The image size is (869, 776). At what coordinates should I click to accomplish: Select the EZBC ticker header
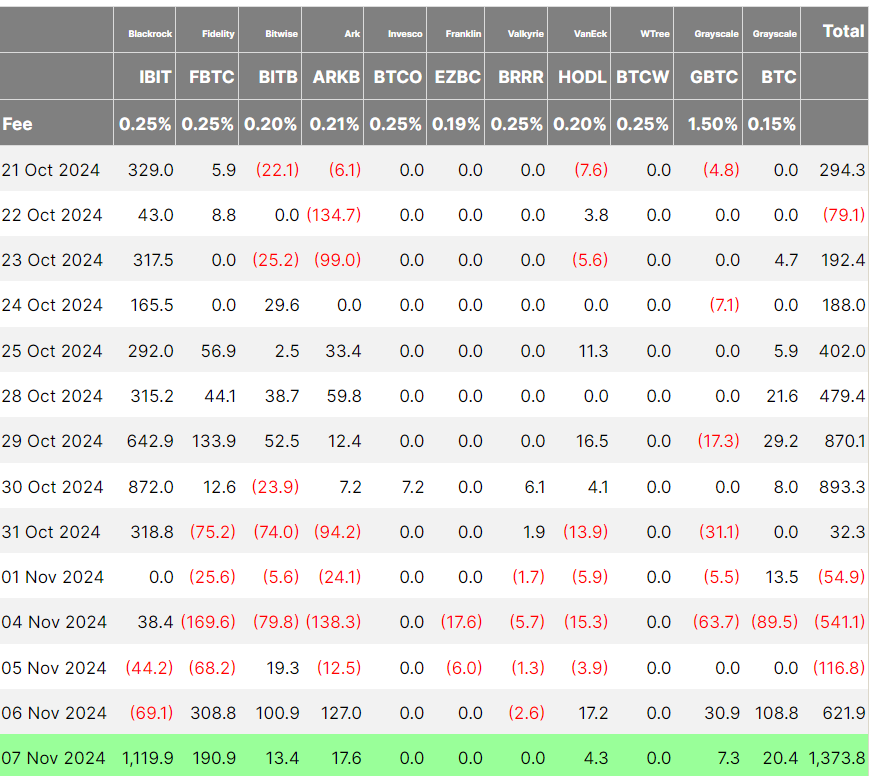pyautogui.click(x=458, y=76)
